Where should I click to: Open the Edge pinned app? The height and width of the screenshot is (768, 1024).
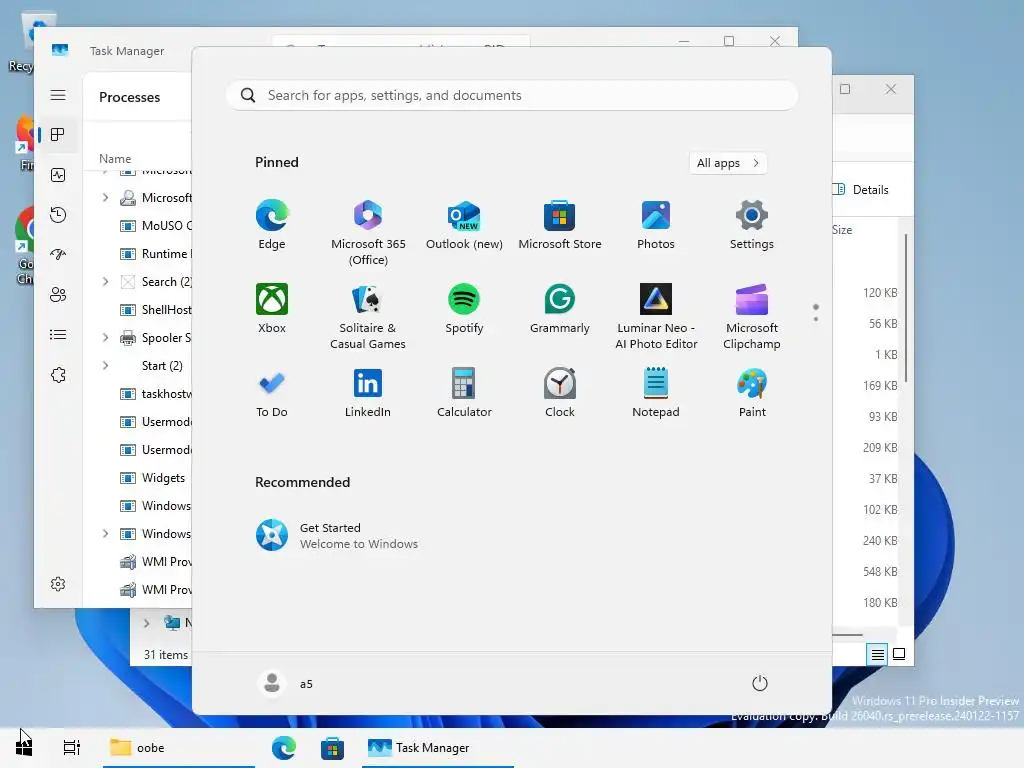point(272,225)
